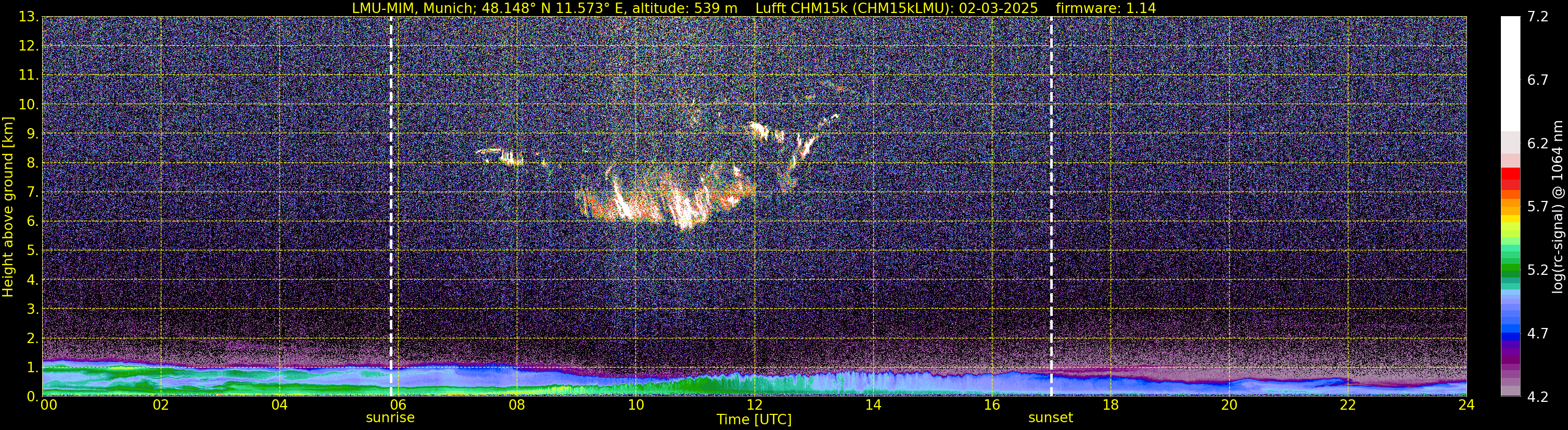Image resolution: width=1568 pixels, height=430 pixels.
Task: Click the height axis tick '1.'
Action: click(32, 367)
